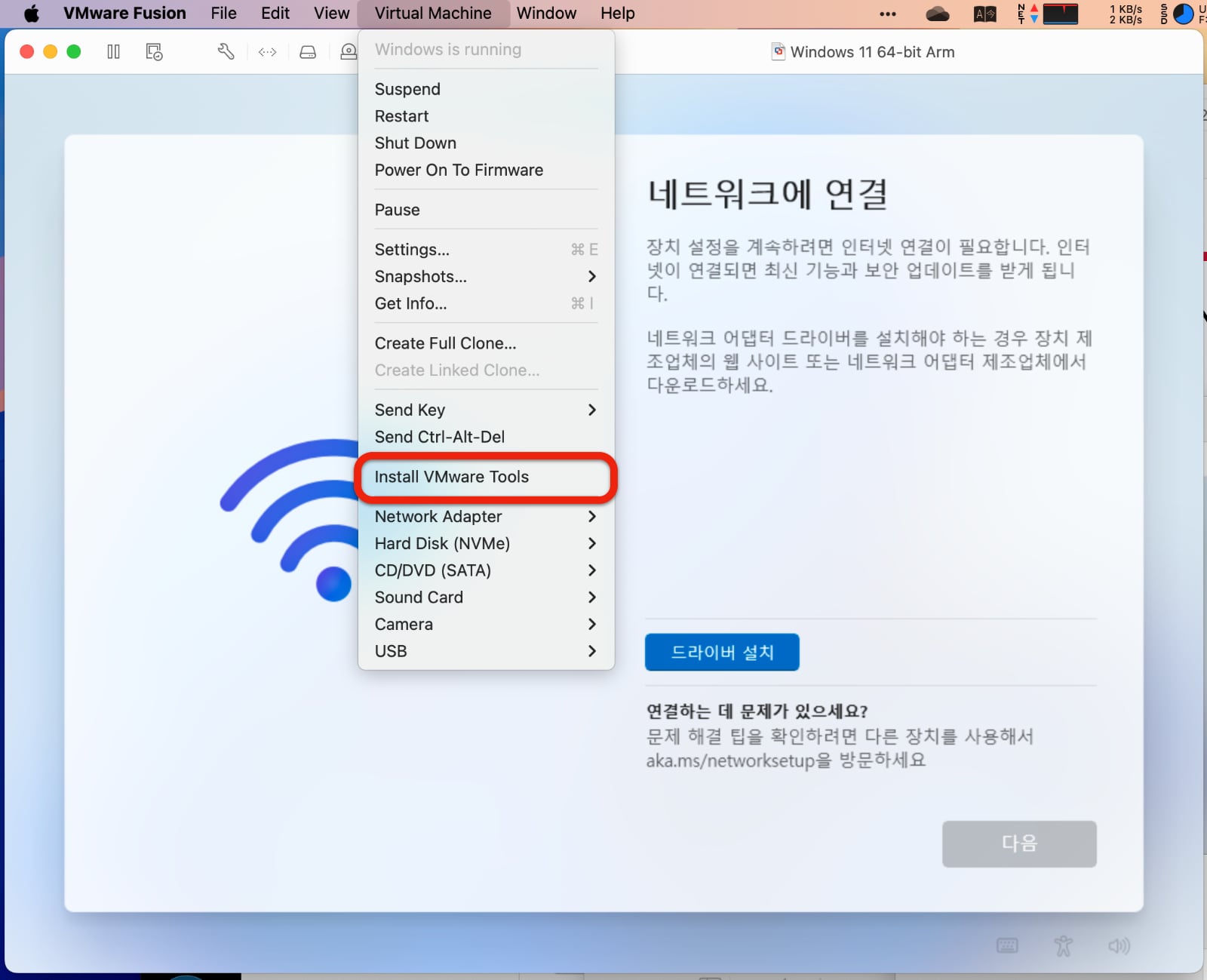Click the pause VM toolbar icon

(x=113, y=51)
